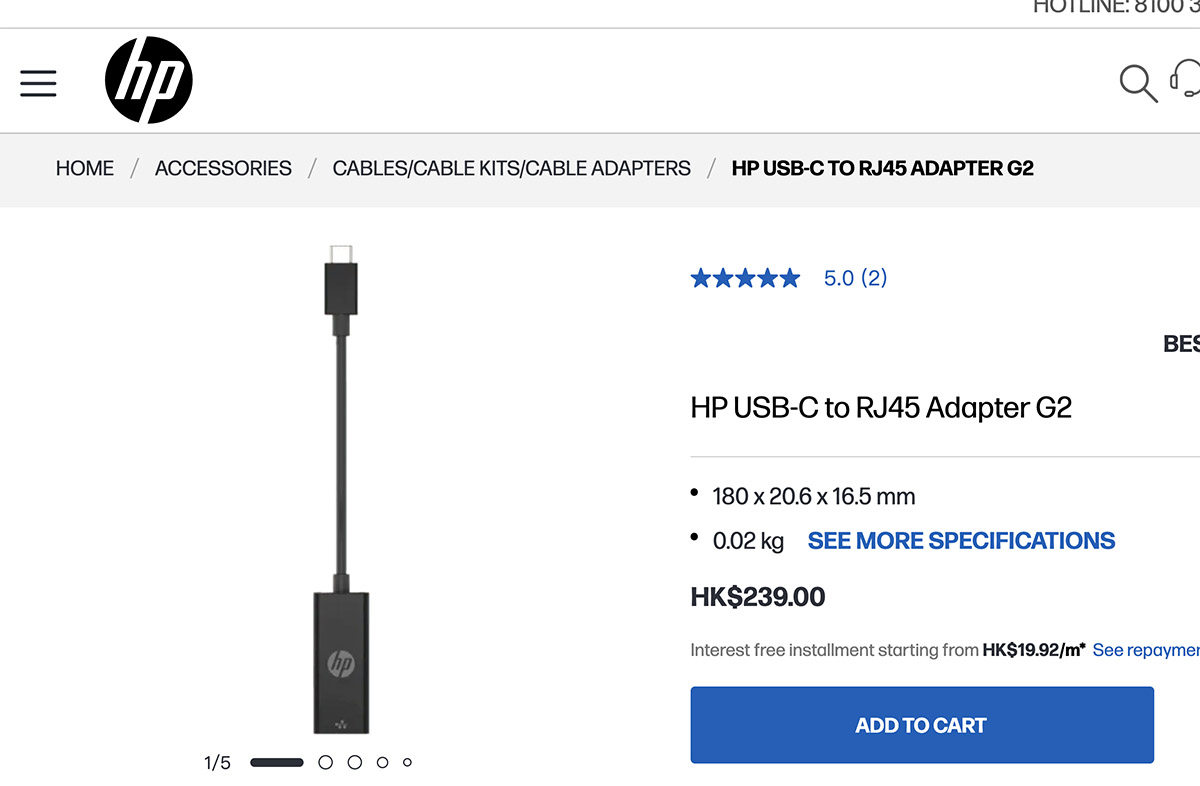
Task: Expand SEE MORE SPECIFICATIONS
Action: click(961, 541)
